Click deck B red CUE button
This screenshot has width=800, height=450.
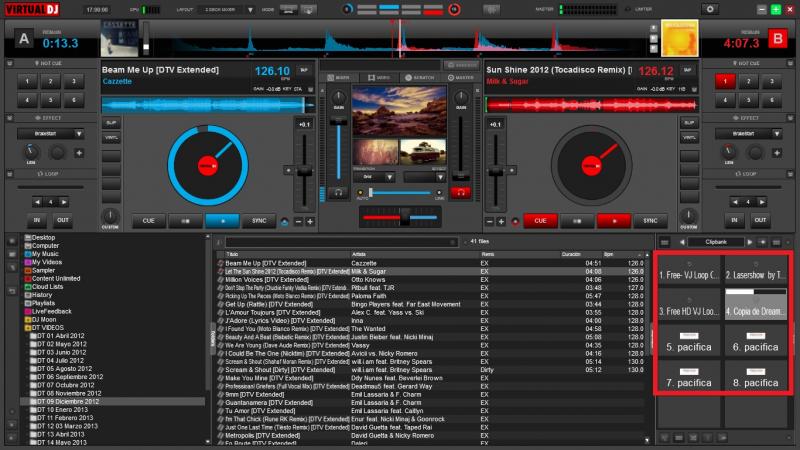[540, 221]
